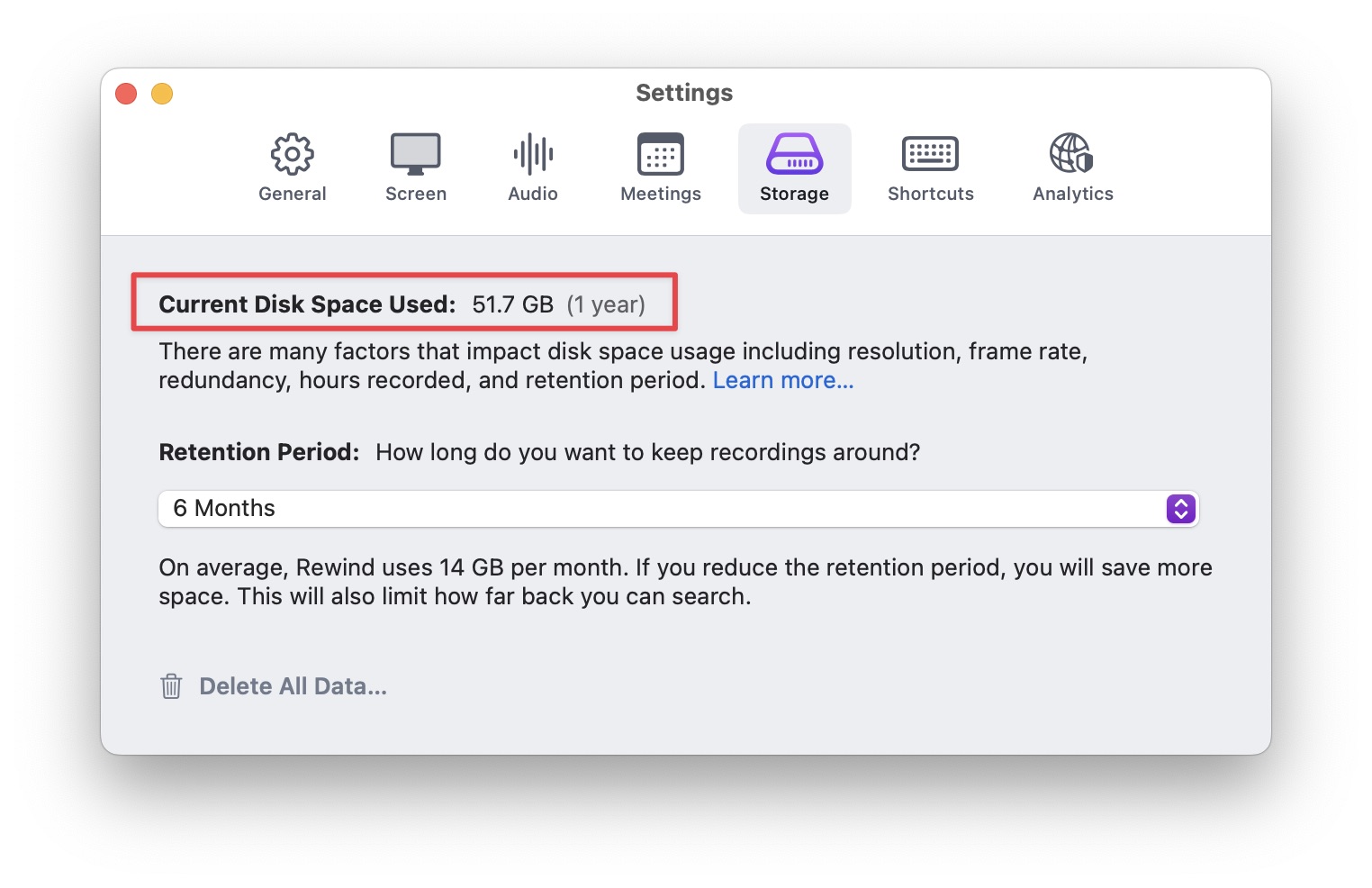Switch to the Analytics tab label
Image resolution: width=1372 pixels, height=888 pixels.
pyautogui.click(x=1073, y=194)
